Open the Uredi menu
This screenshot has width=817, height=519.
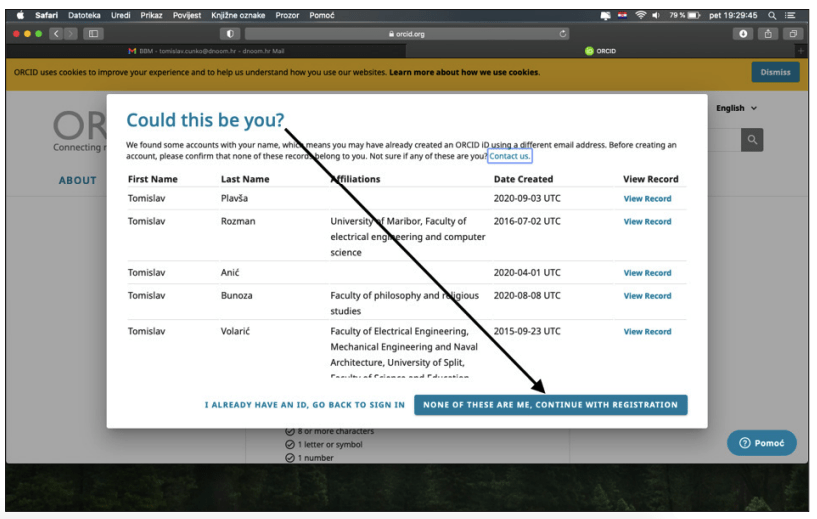(120, 15)
